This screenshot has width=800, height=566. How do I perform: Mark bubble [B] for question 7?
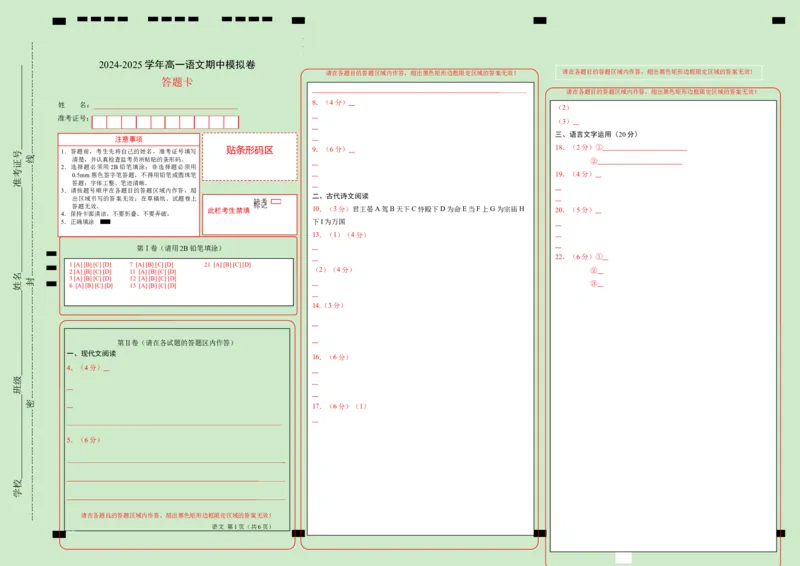click(150, 265)
